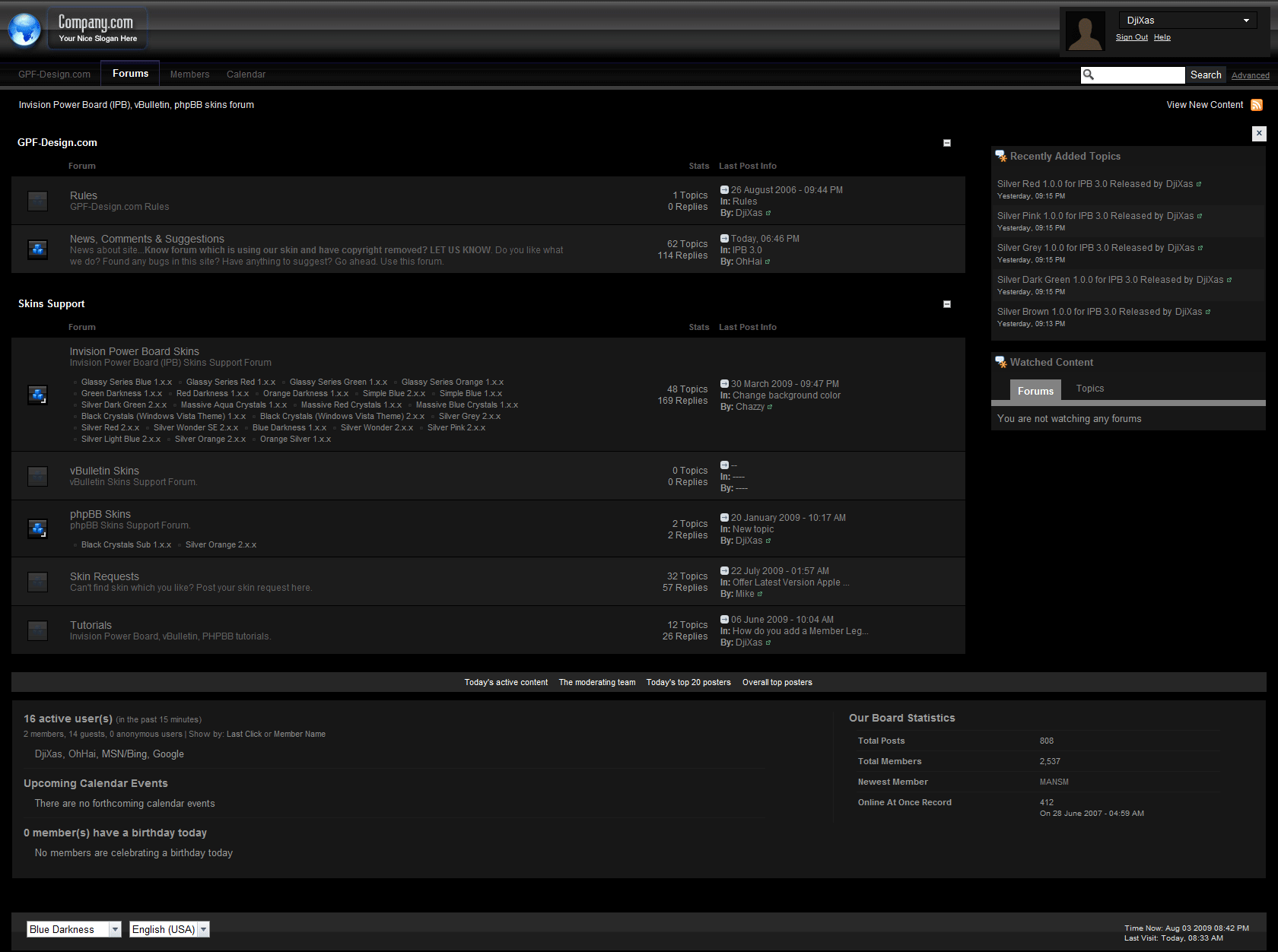Open the Invision Power Board Skins forum
Image resolution: width=1278 pixels, height=952 pixels.
(x=135, y=351)
